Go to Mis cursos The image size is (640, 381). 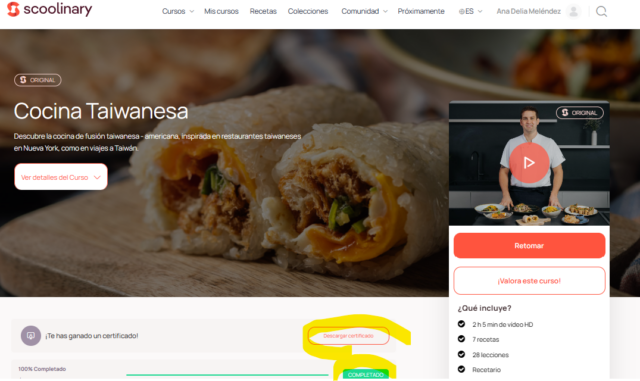click(221, 11)
